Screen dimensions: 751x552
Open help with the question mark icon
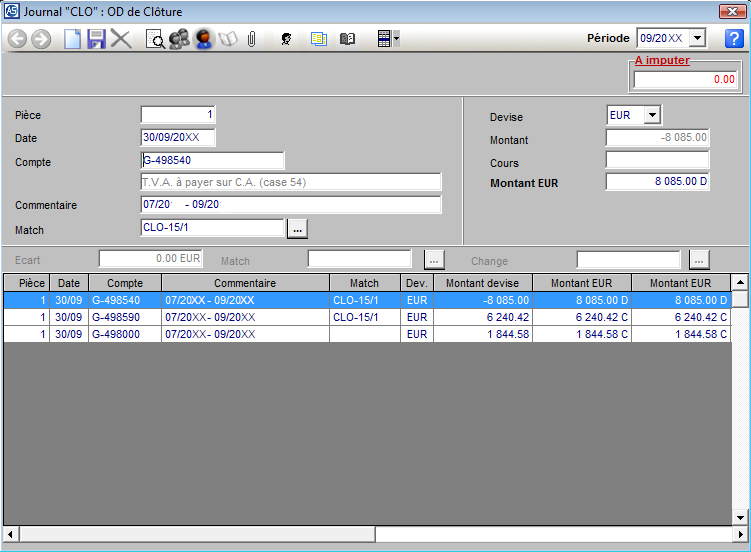pyautogui.click(x=734, y=39)
